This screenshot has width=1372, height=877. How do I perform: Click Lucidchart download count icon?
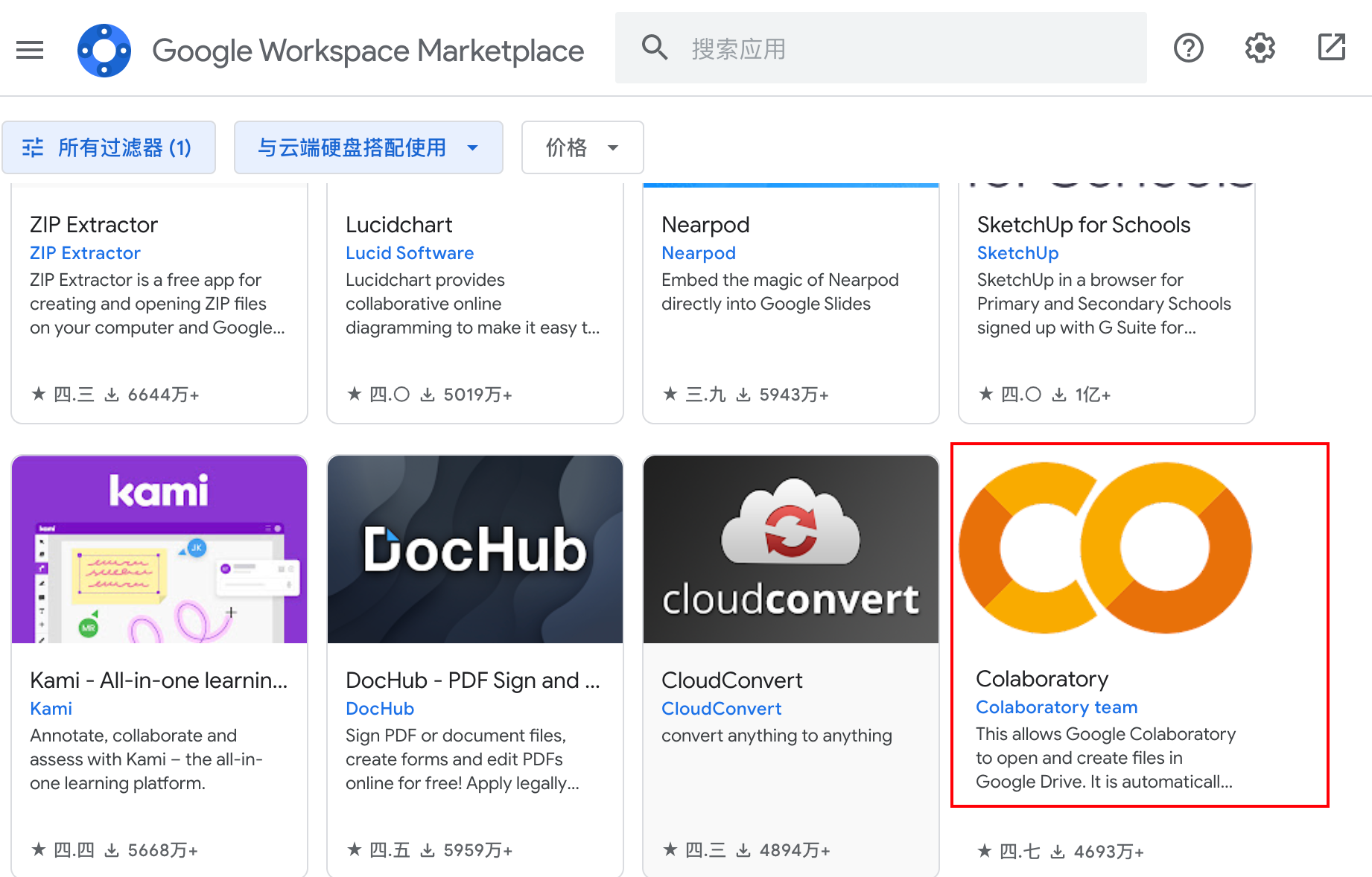pos(428,395)
